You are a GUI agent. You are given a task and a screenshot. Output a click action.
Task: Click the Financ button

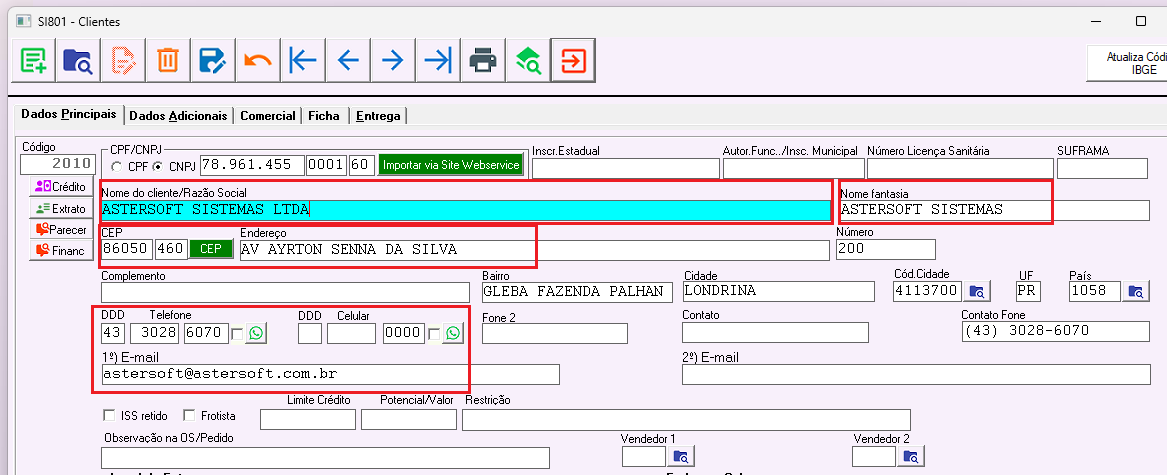pos(62,251)
